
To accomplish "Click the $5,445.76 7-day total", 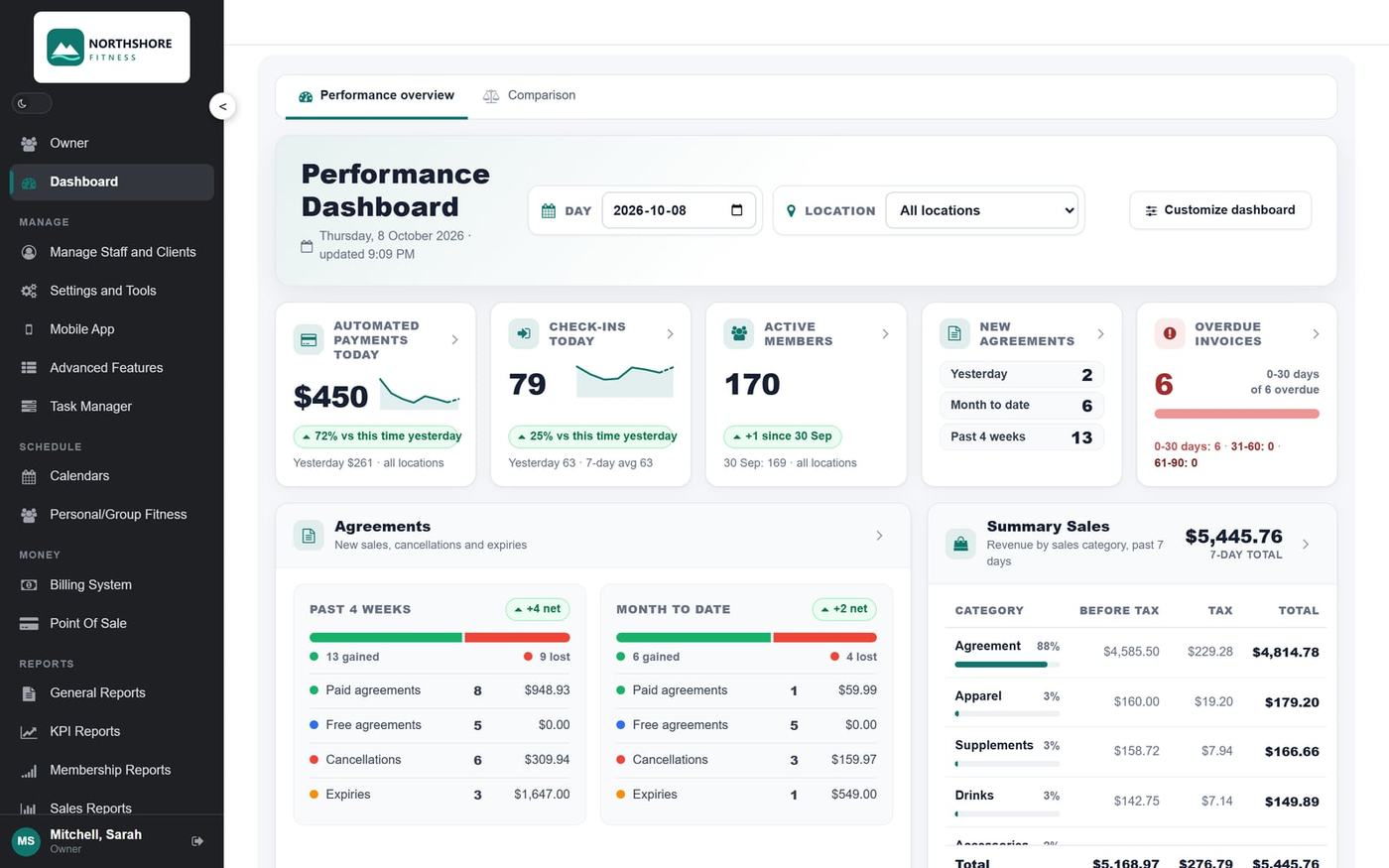I will coord(1233,537).
